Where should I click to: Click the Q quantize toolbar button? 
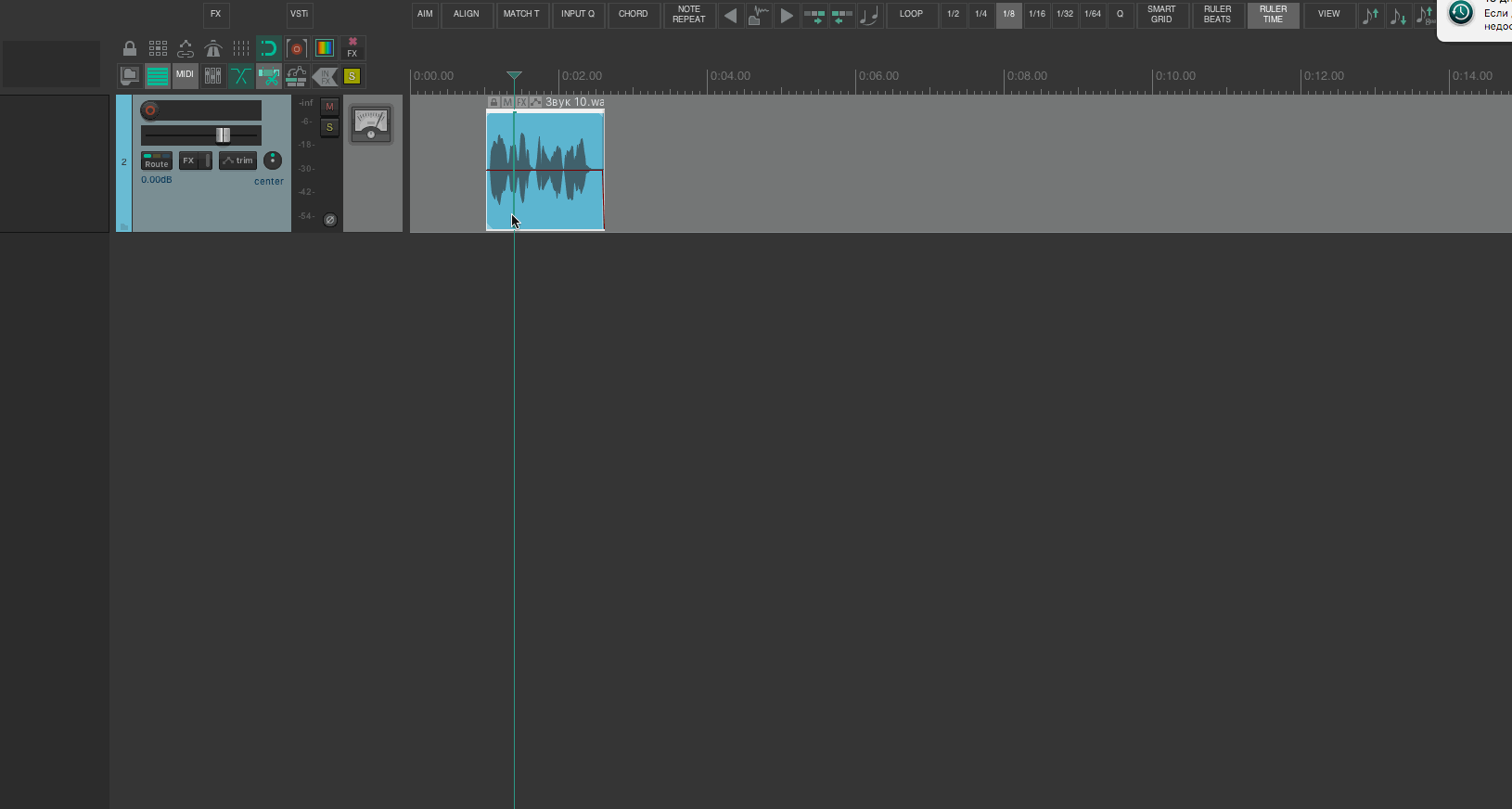[1121, 15]
